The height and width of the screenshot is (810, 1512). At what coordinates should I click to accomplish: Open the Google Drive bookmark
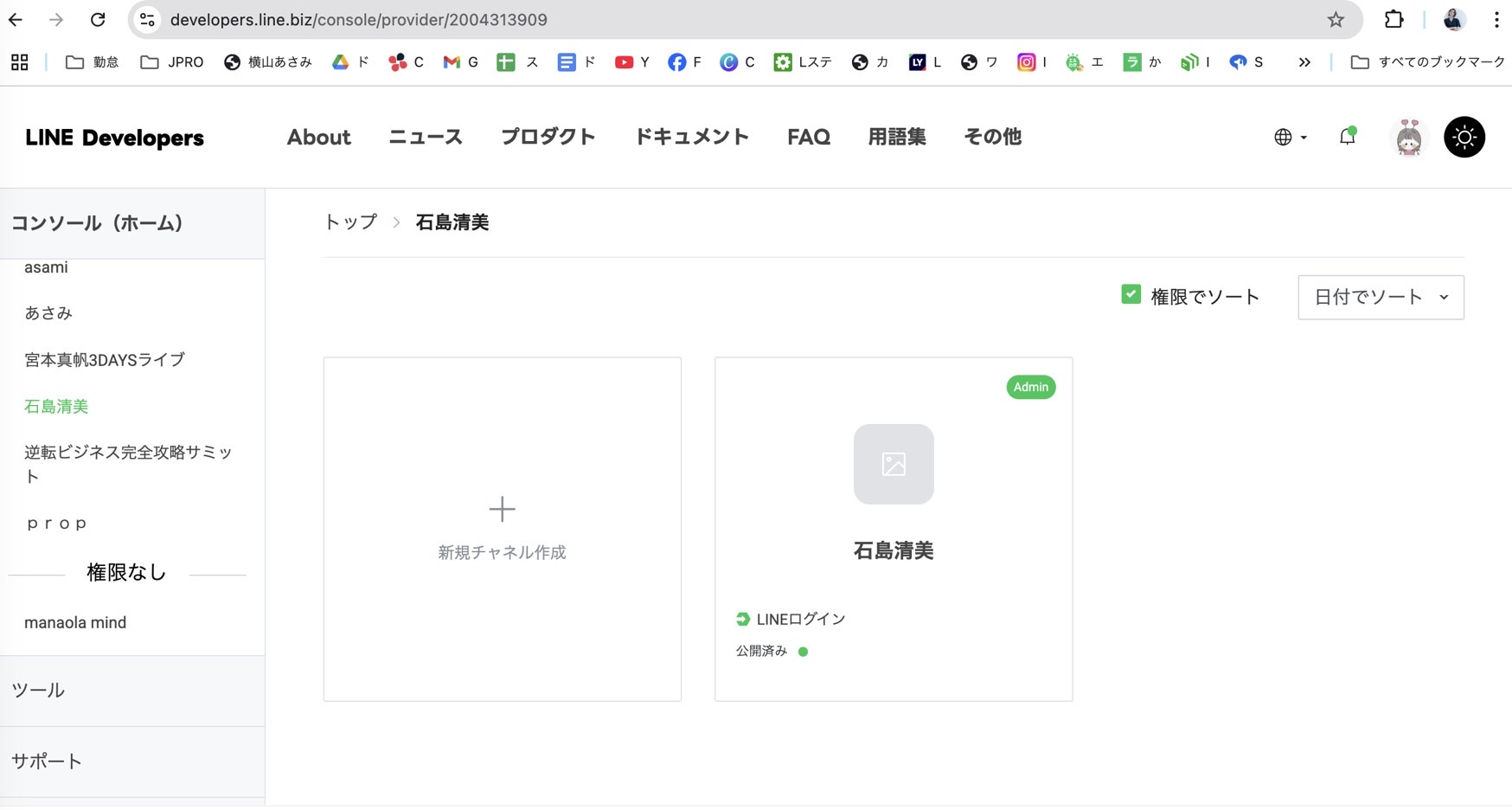pos(350,62)
